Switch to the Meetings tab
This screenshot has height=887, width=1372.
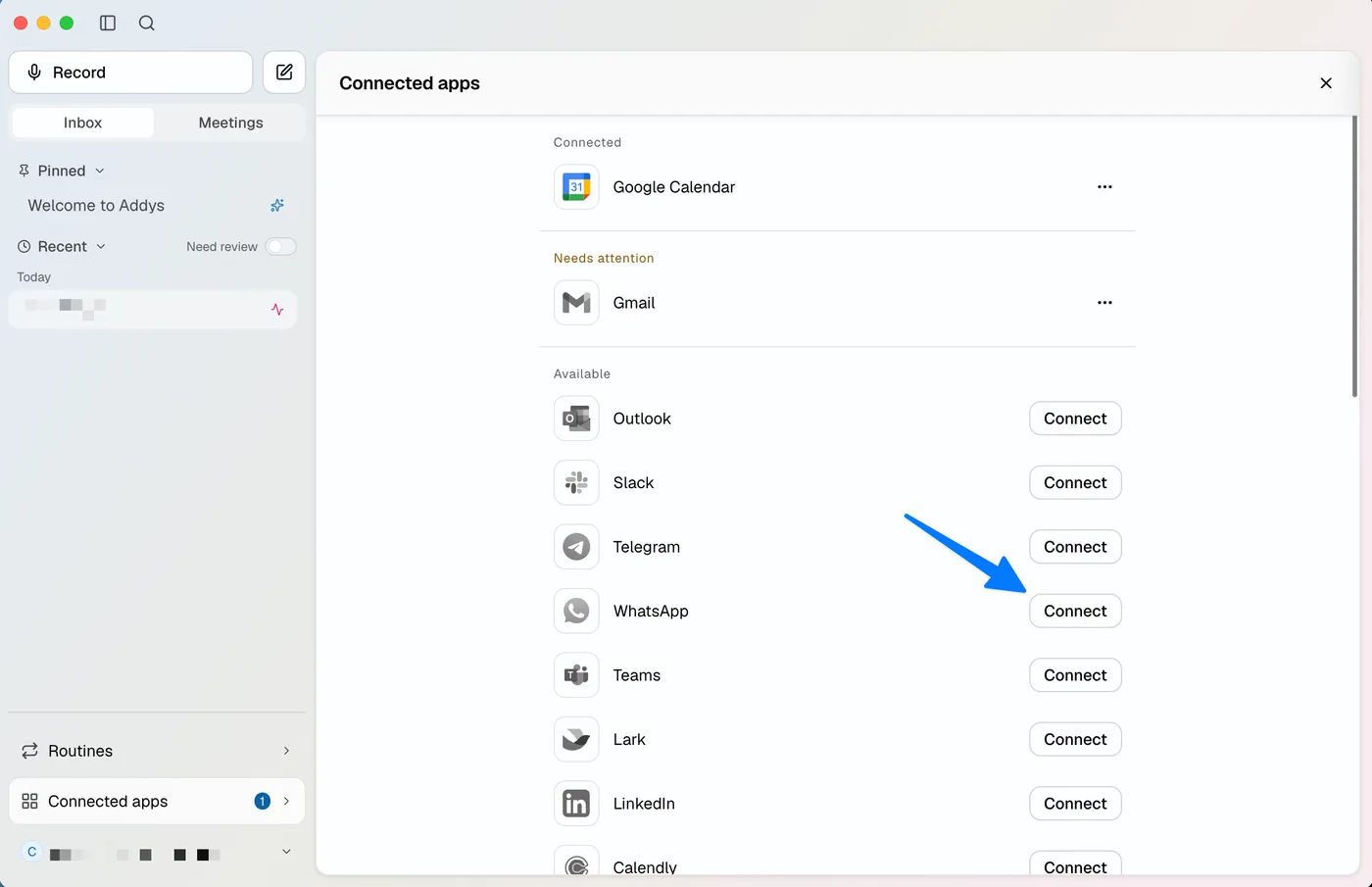pos(230,123)
